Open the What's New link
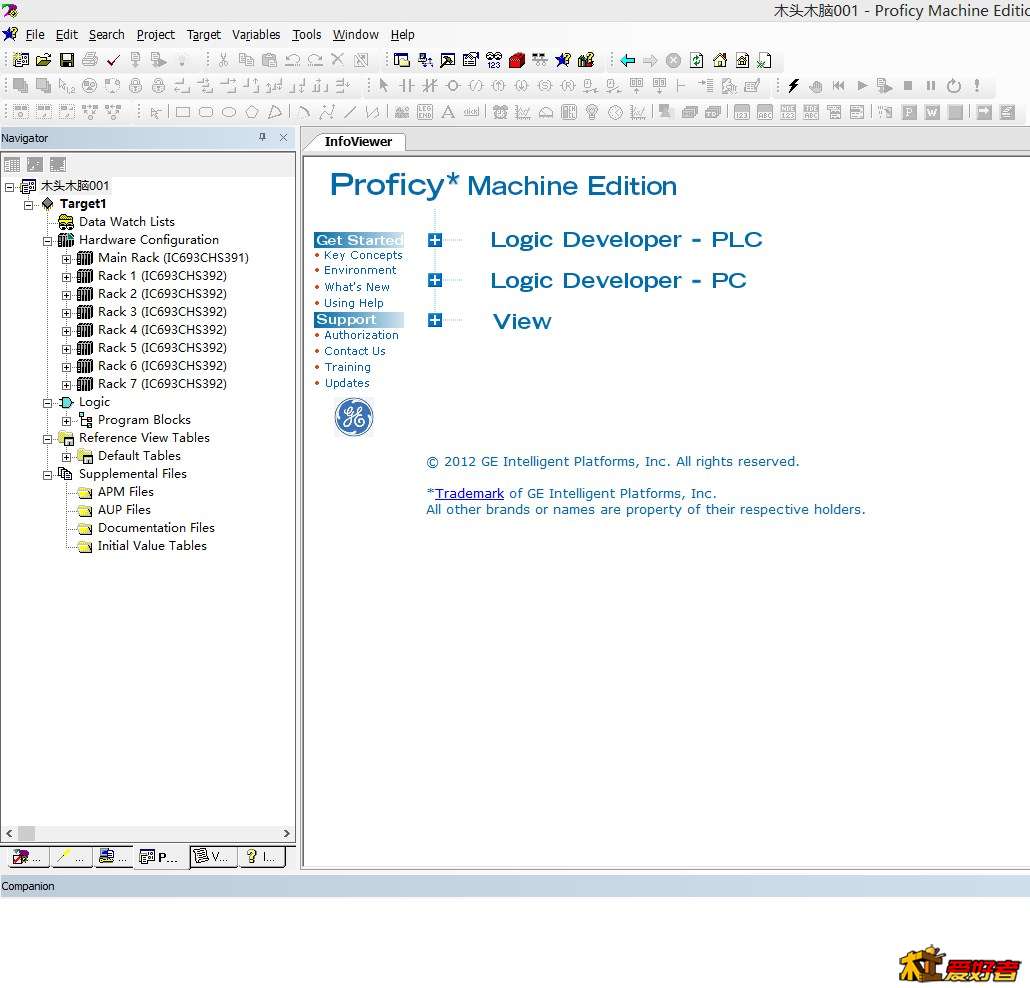Image resolution: width=1030 pixels, height=988 pixels. pyautogui.click(x=357, y=287)
